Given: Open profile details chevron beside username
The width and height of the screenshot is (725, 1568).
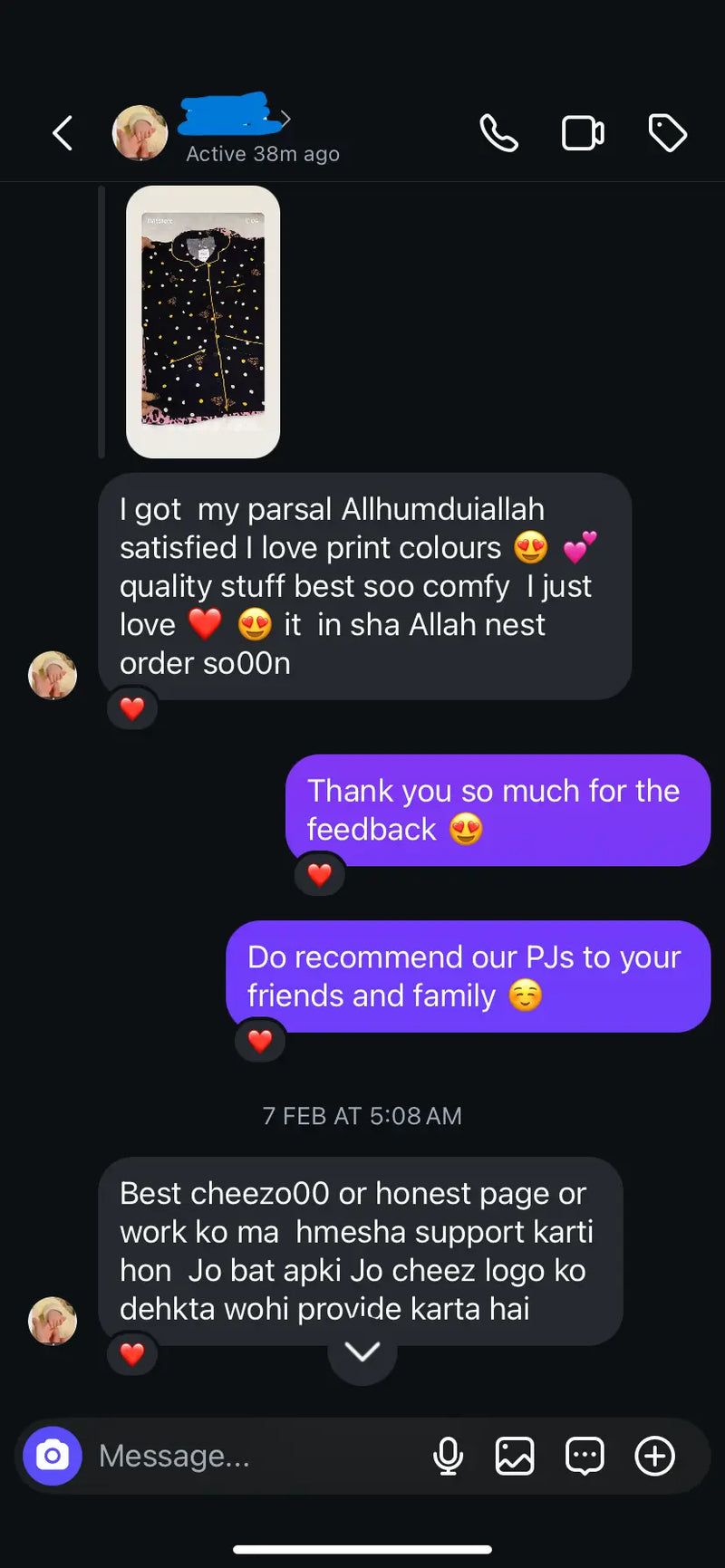Looking at the screenshot, I should [285, 119].
